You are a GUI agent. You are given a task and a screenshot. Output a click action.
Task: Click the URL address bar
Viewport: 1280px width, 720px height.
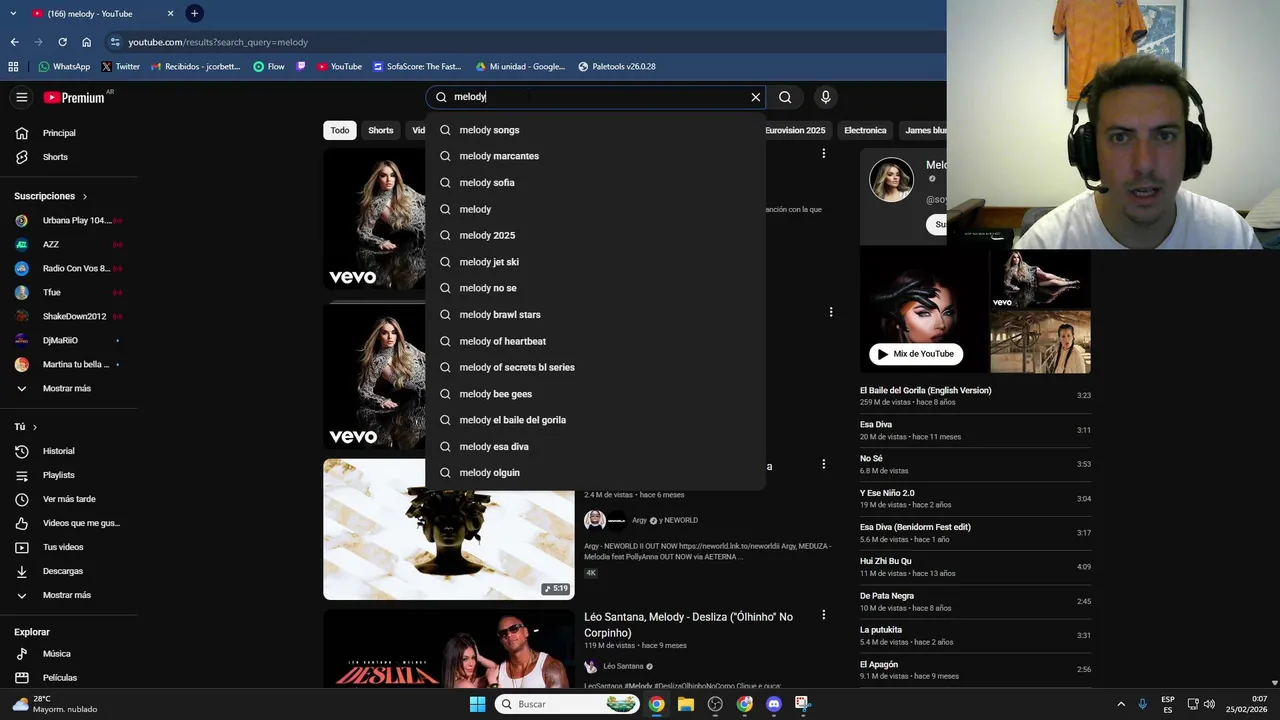[x=520, y=42]
